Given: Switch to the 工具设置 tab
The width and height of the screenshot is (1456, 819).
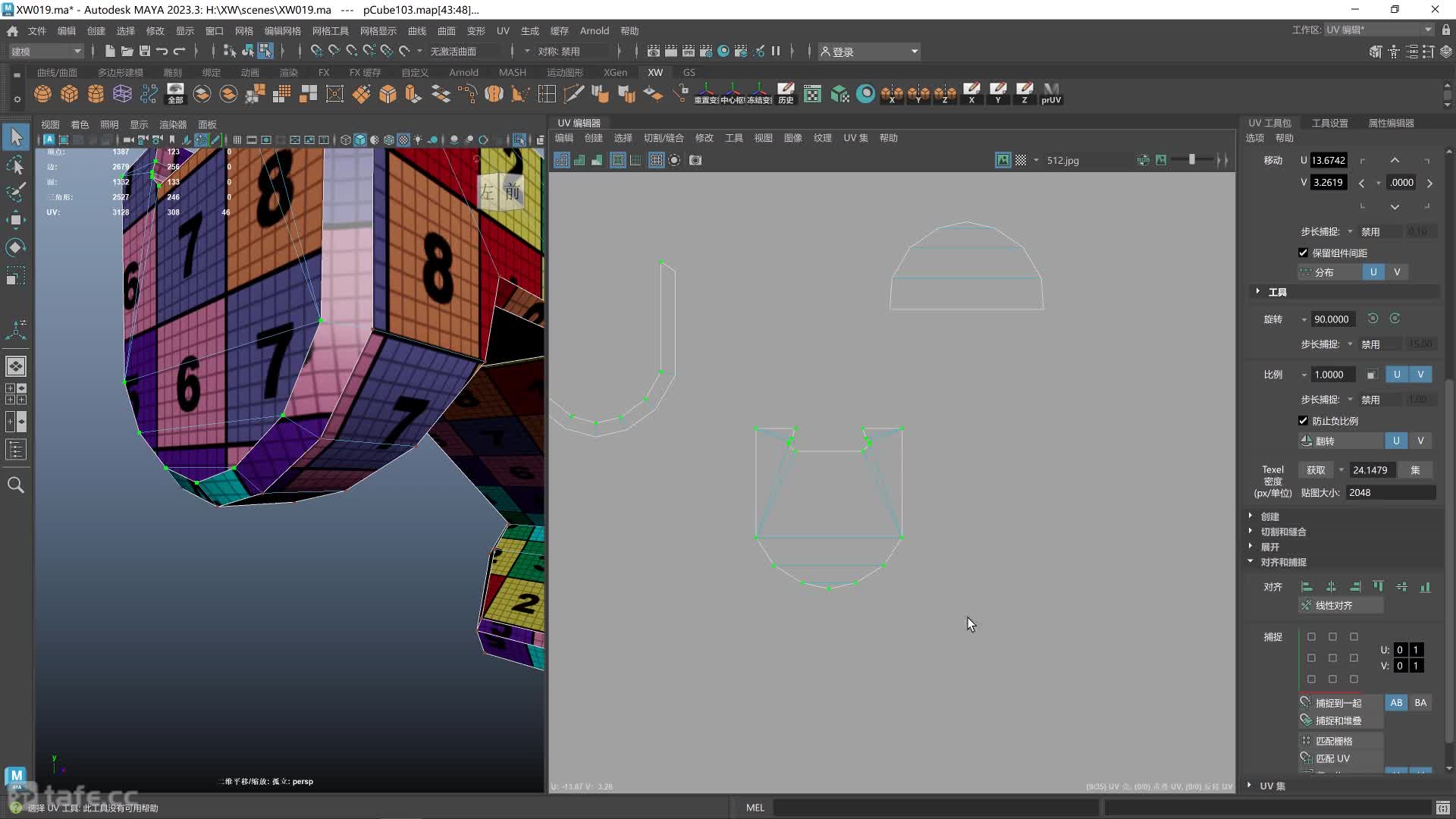Looking at the screenshot, I should (1329, 123).
